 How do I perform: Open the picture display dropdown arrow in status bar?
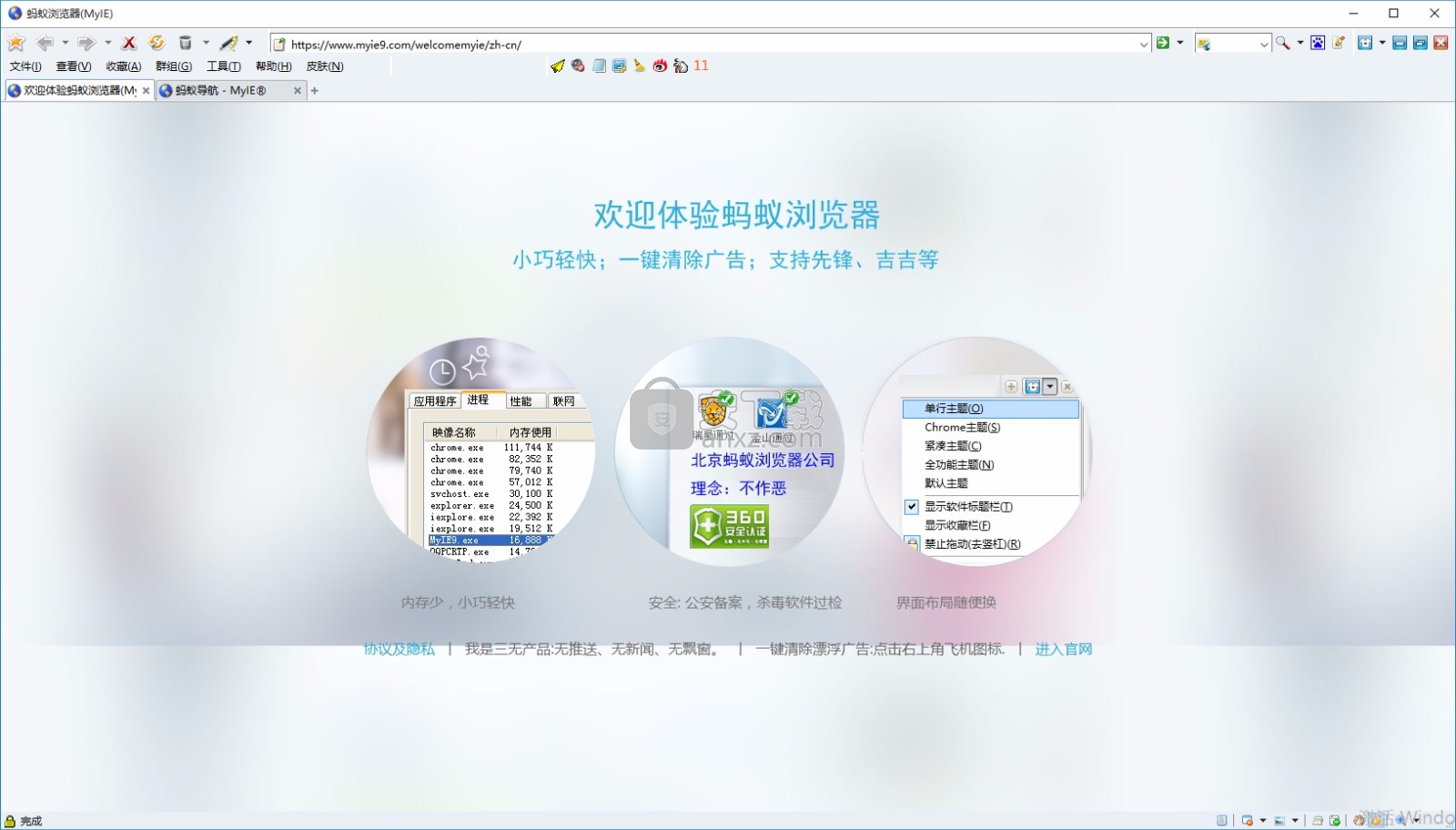1295,820
